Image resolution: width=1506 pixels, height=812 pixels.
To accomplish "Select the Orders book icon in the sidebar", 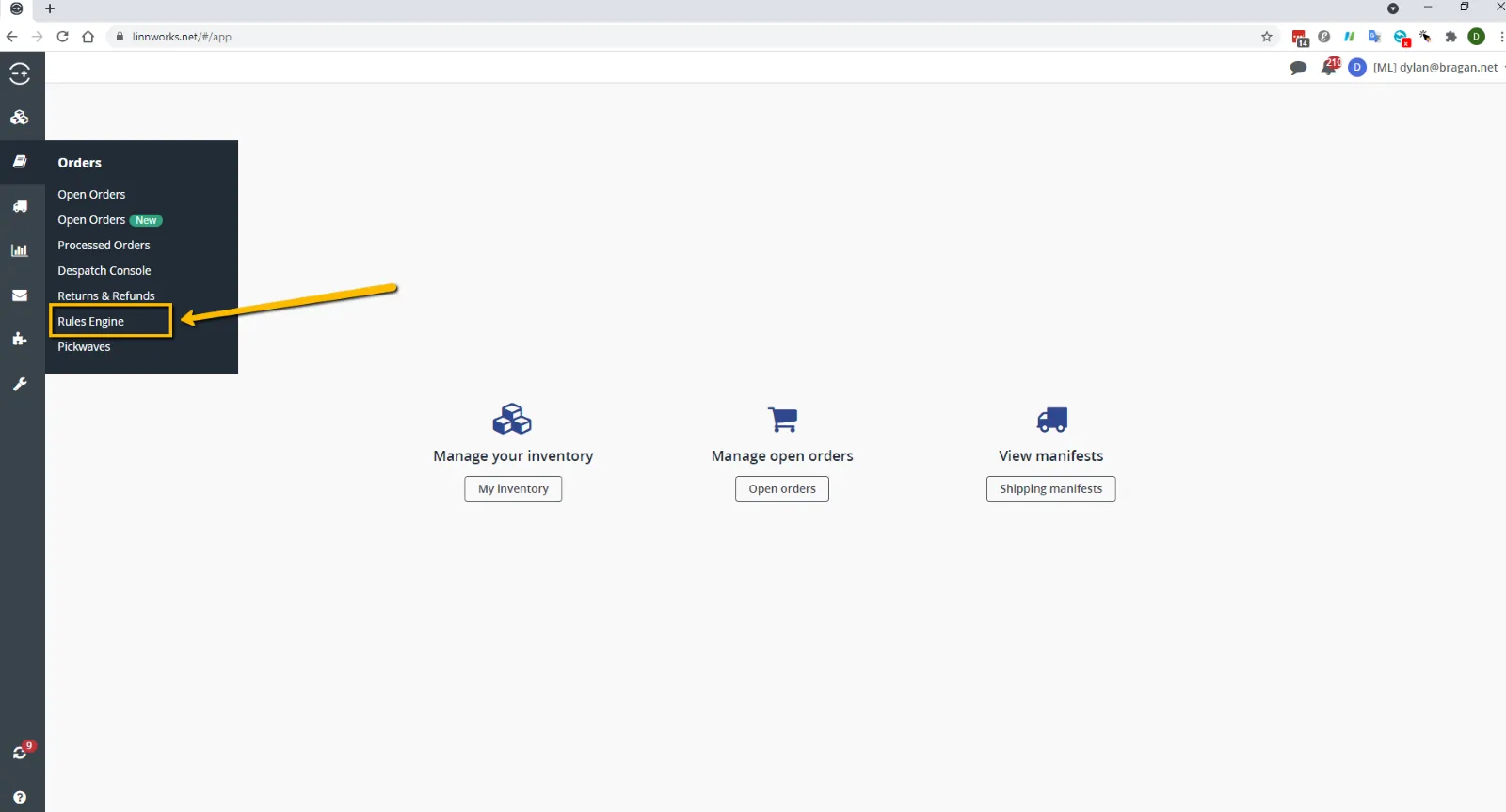I will [x=20, y=162].
